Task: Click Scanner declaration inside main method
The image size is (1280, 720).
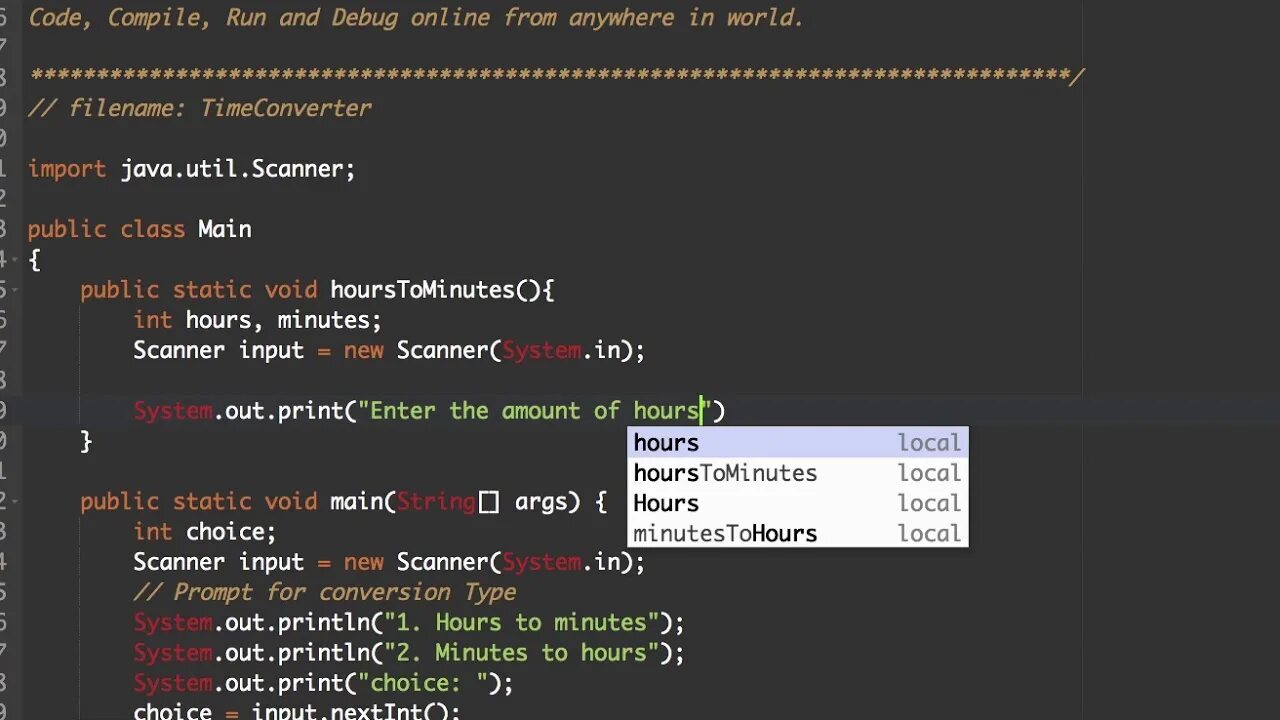Action: coord(389,562)
